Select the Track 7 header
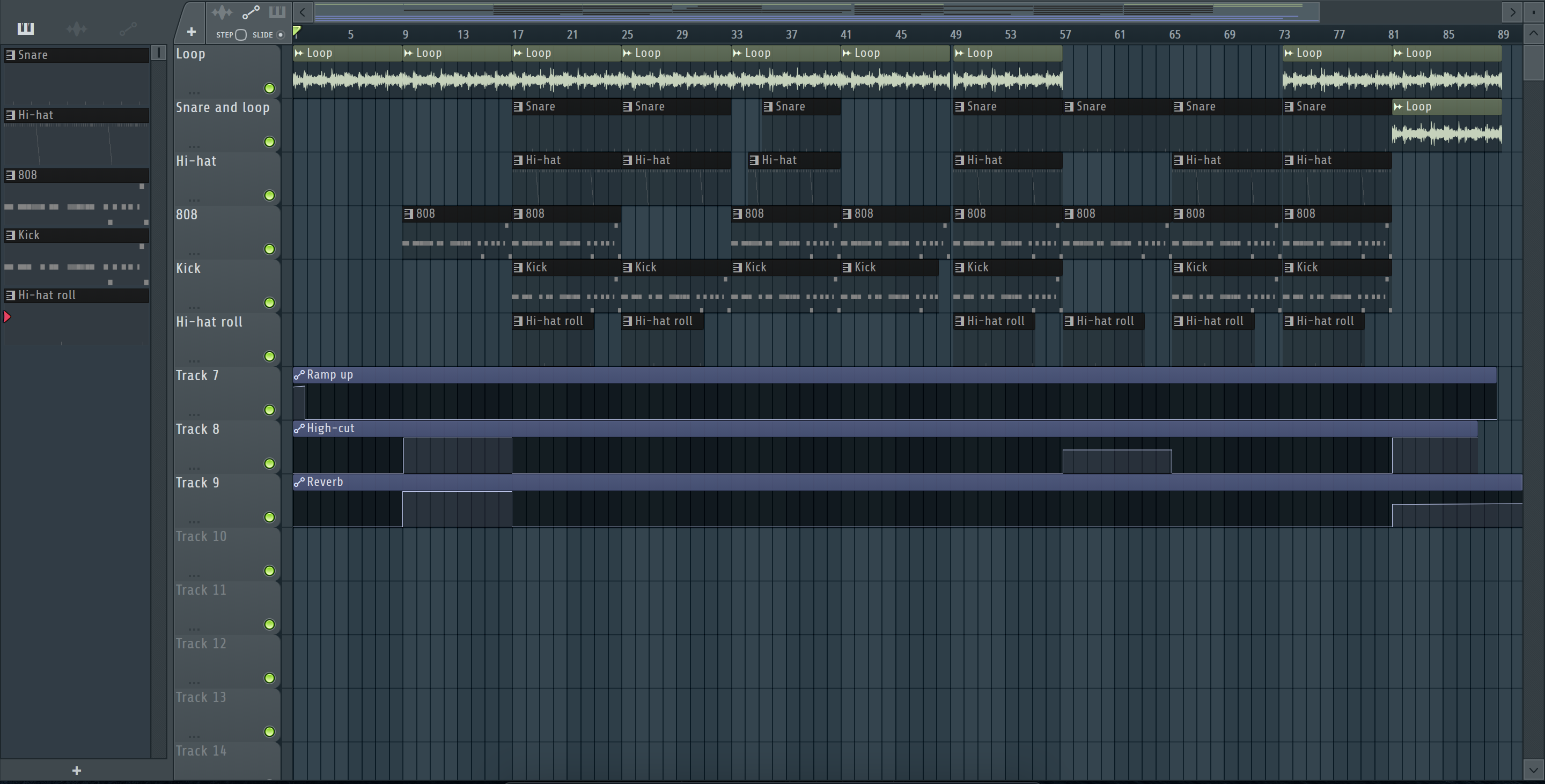 coord(227,393)
